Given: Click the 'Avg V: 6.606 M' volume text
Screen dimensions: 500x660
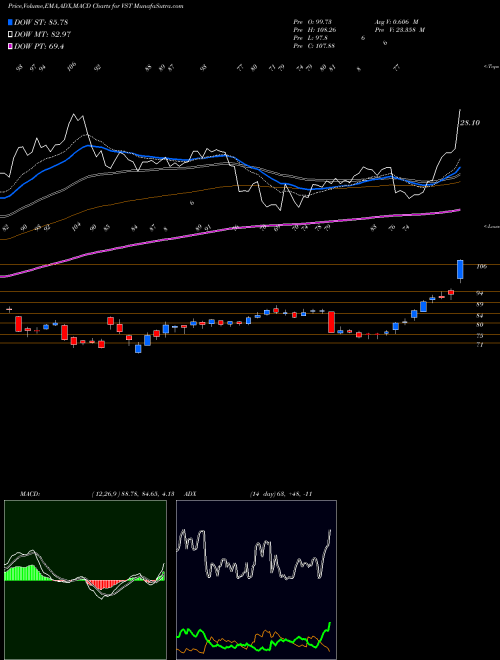Looking at the screenshot, I should coord(396,22).
